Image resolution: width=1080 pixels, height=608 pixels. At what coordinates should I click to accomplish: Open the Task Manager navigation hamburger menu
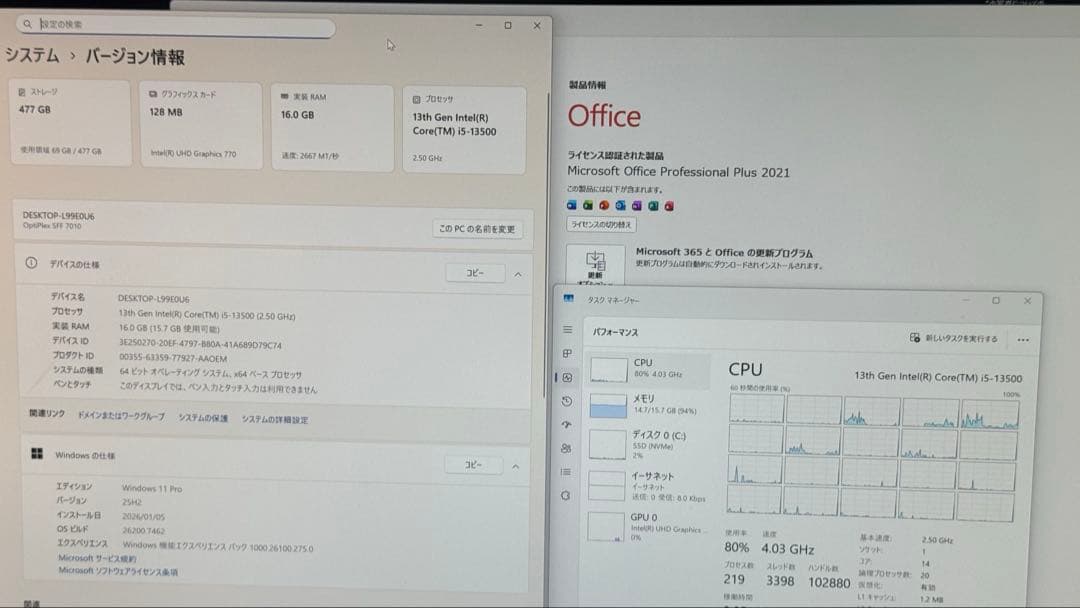click(567, 329)
